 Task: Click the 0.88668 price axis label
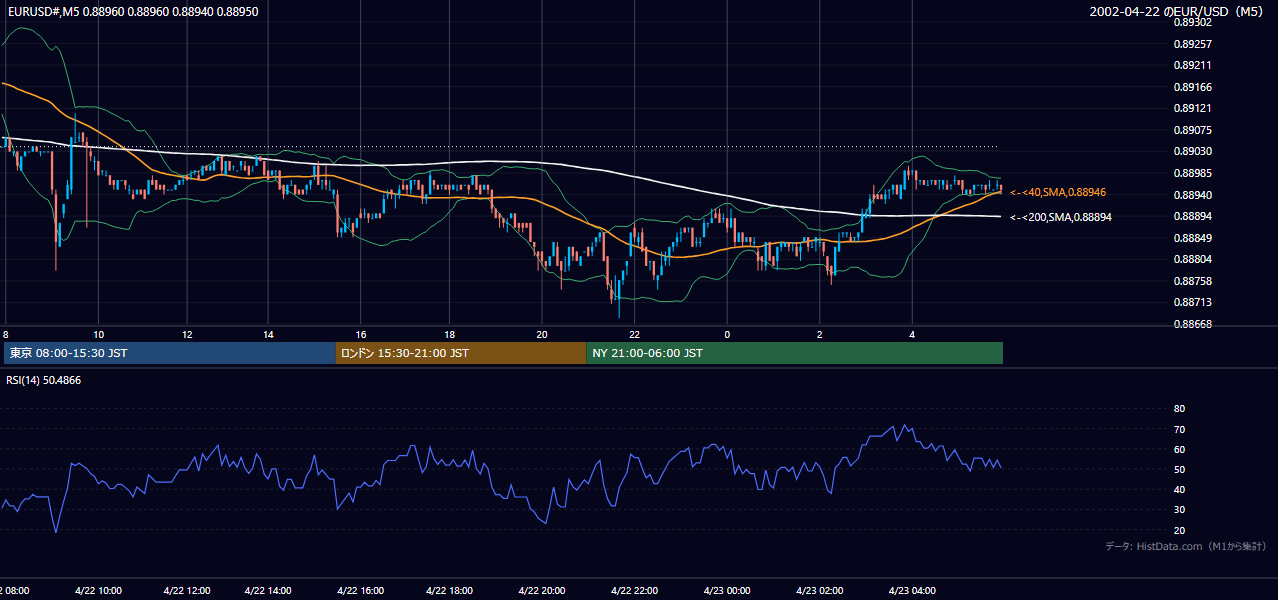tap(1193, 324)
